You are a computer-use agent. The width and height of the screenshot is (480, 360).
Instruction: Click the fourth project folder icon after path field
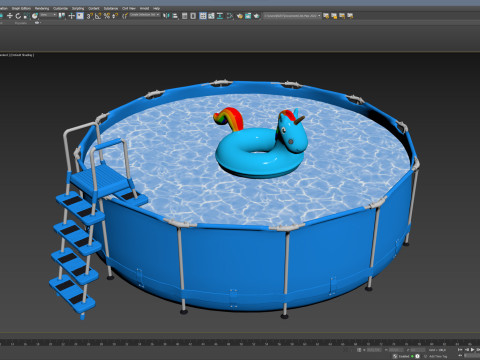pyautogui.click(x=350, y=16)
